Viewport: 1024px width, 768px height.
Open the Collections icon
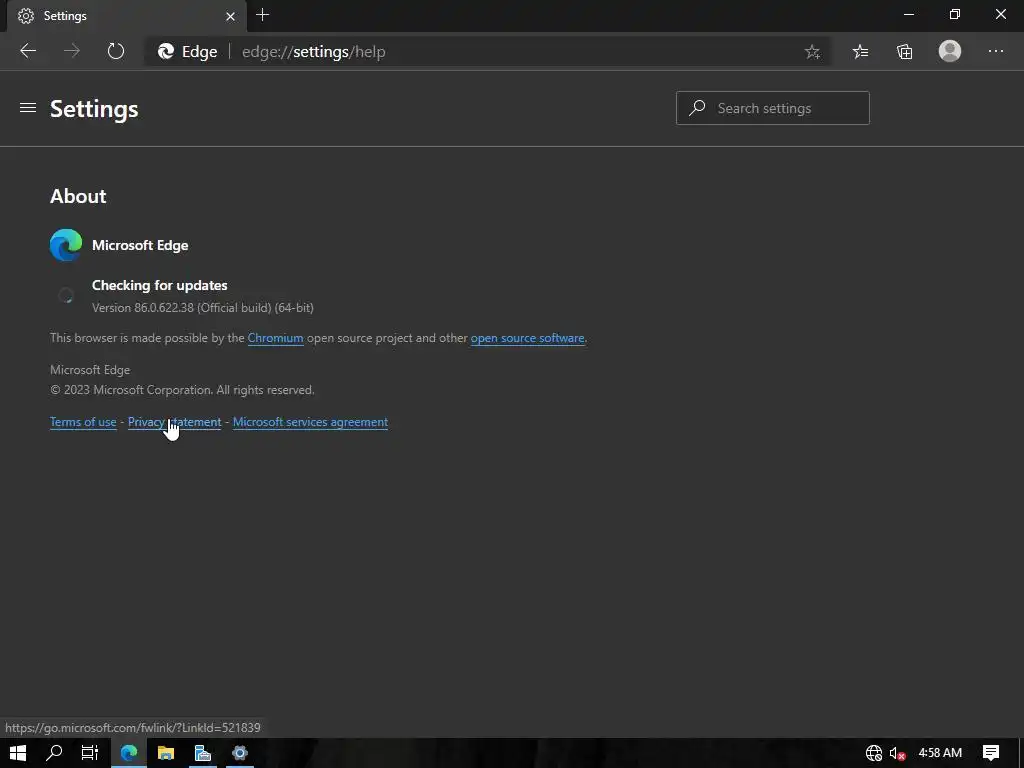click(904, 52)
